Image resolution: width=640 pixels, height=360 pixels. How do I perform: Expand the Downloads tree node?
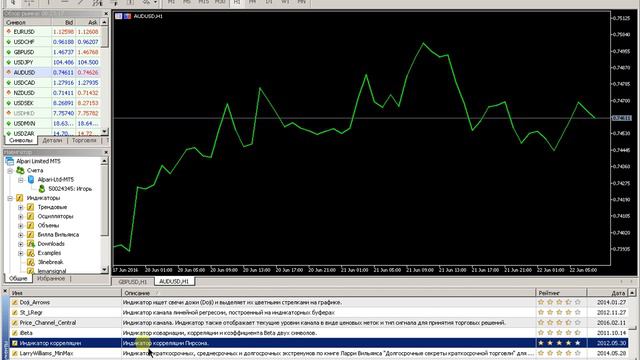tap(21, 244)
